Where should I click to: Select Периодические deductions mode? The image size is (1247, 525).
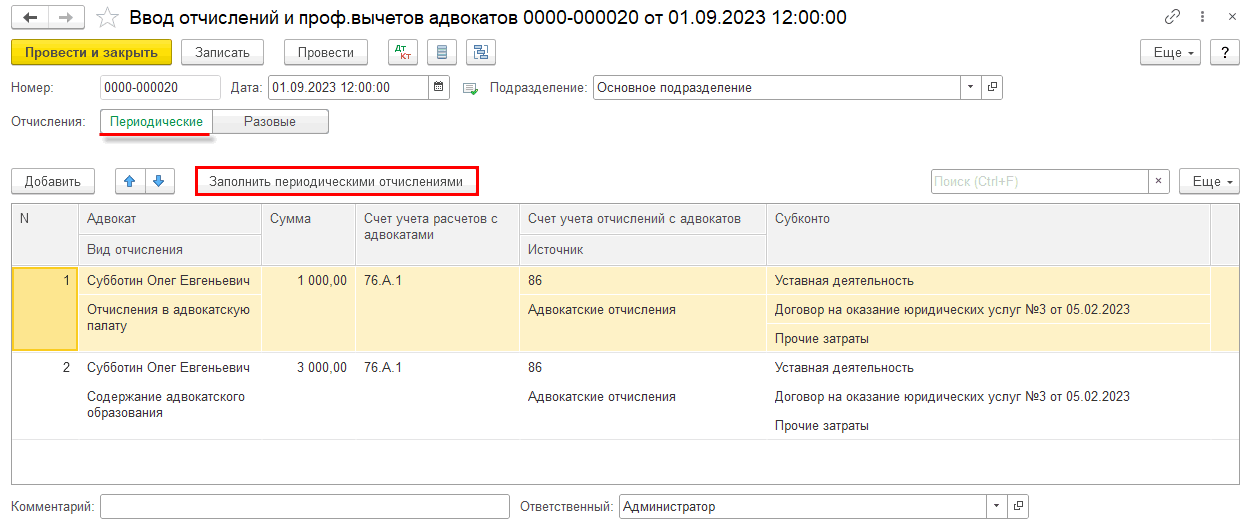[157, 122]
